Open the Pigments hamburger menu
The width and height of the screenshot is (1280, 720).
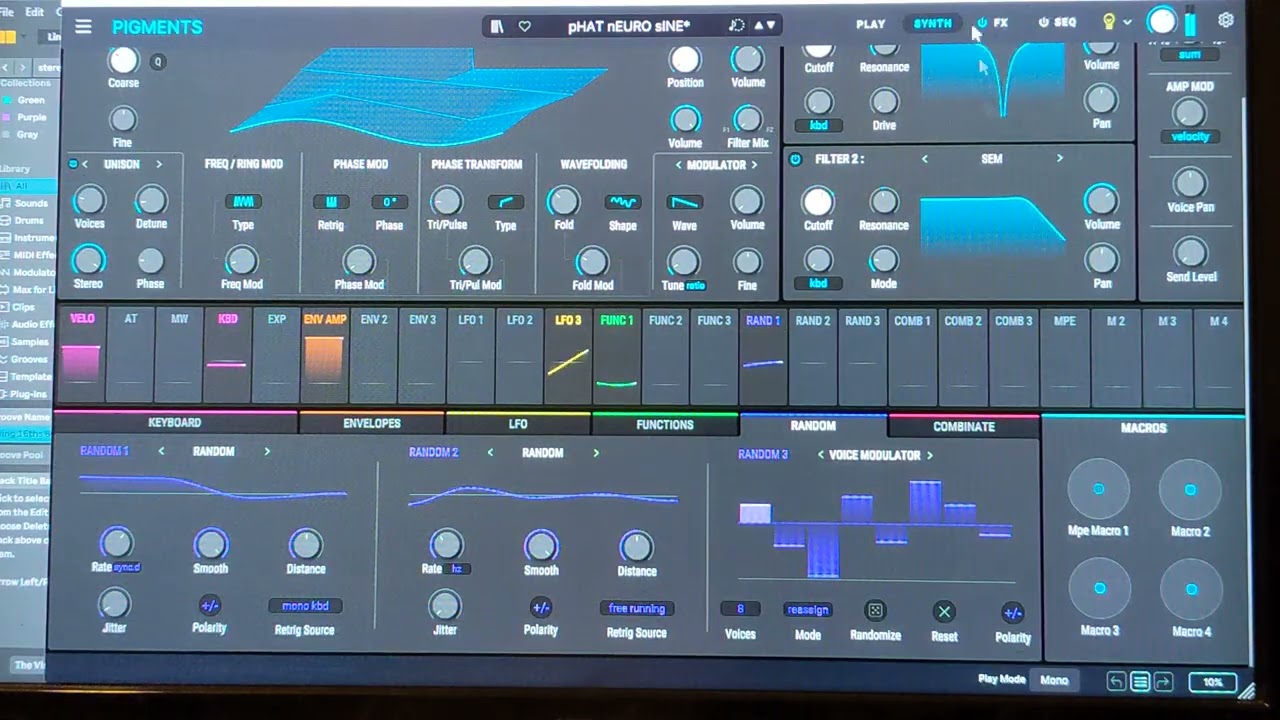click(x=83, y=27)
